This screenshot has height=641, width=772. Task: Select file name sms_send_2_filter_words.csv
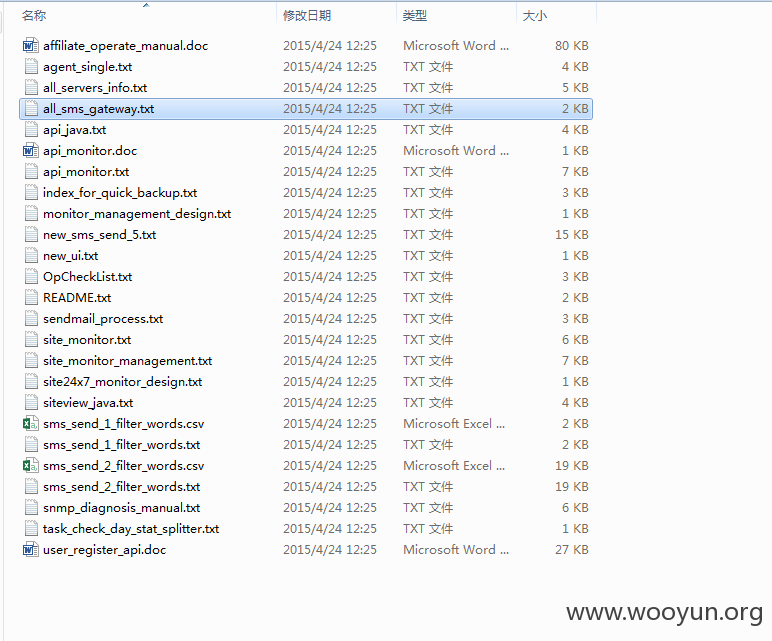tap(124, 466)
